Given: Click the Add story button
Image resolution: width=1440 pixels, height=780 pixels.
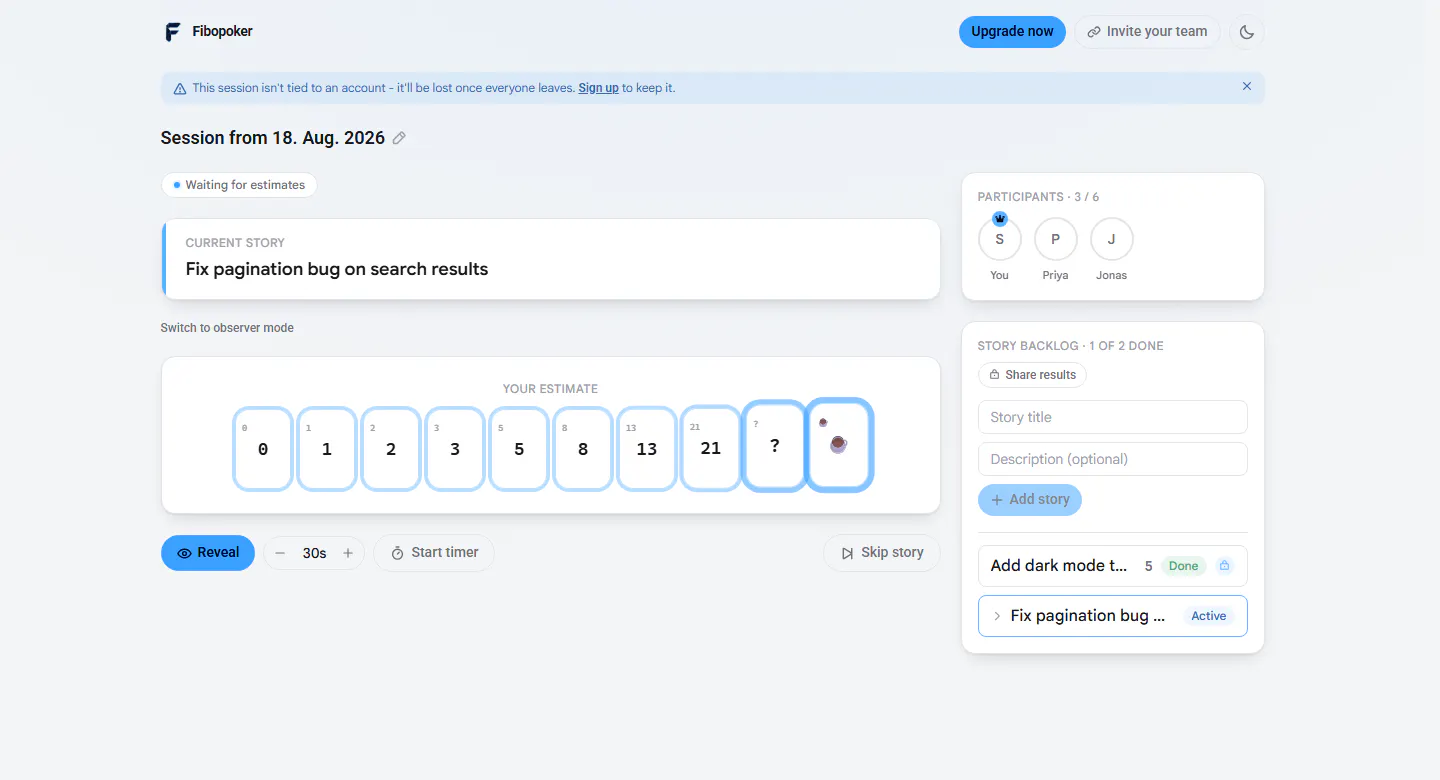Looking at the screenshot, I should click(1030, 499).
